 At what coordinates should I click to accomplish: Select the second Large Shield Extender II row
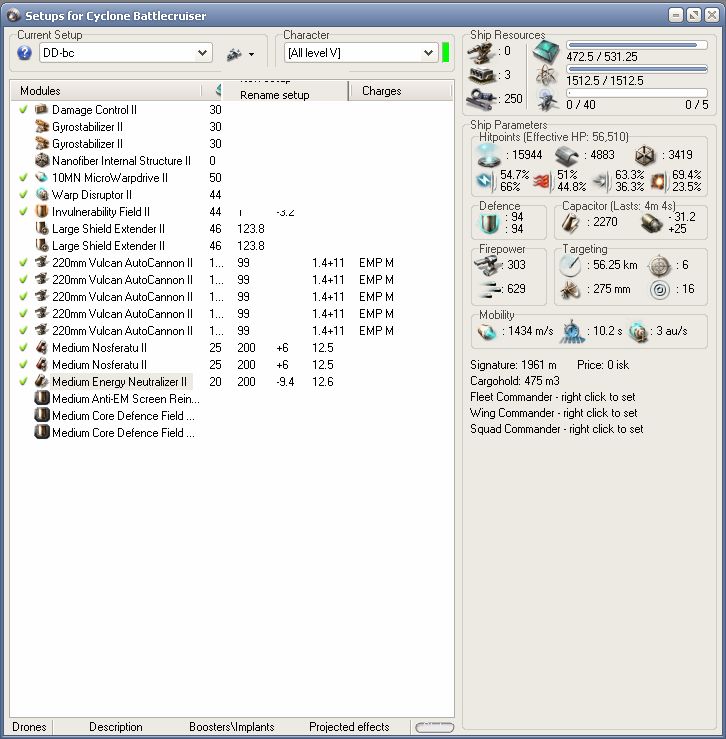pos(231,246)
